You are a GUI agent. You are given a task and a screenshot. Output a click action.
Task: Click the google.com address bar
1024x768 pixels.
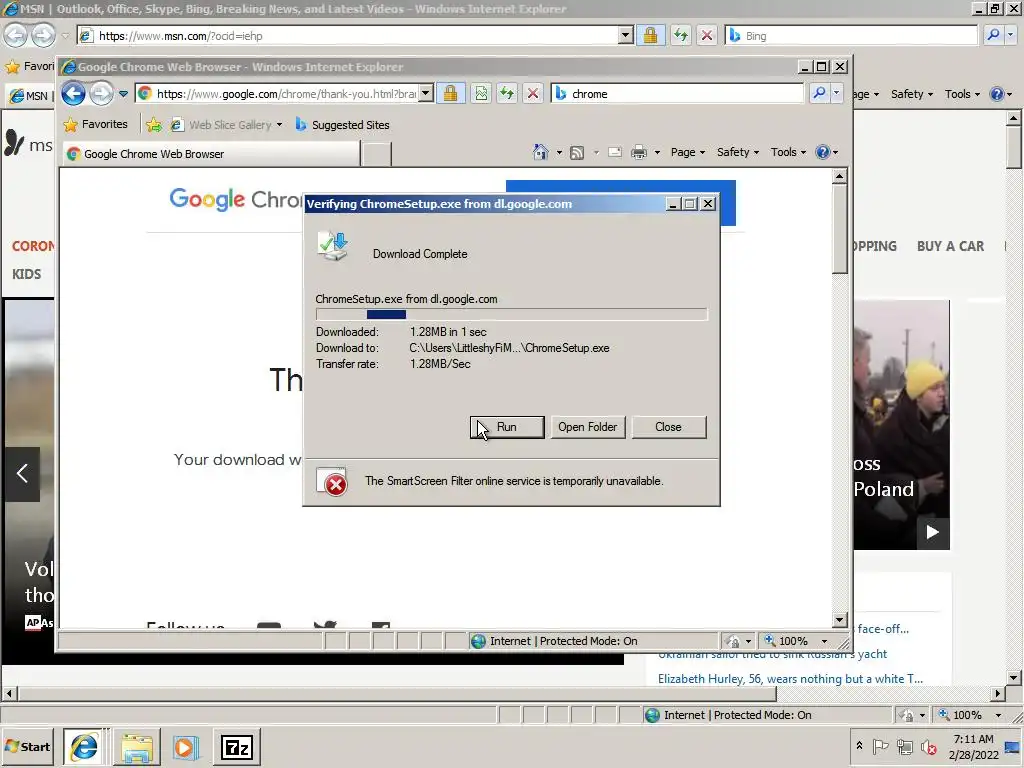[277, 94]
